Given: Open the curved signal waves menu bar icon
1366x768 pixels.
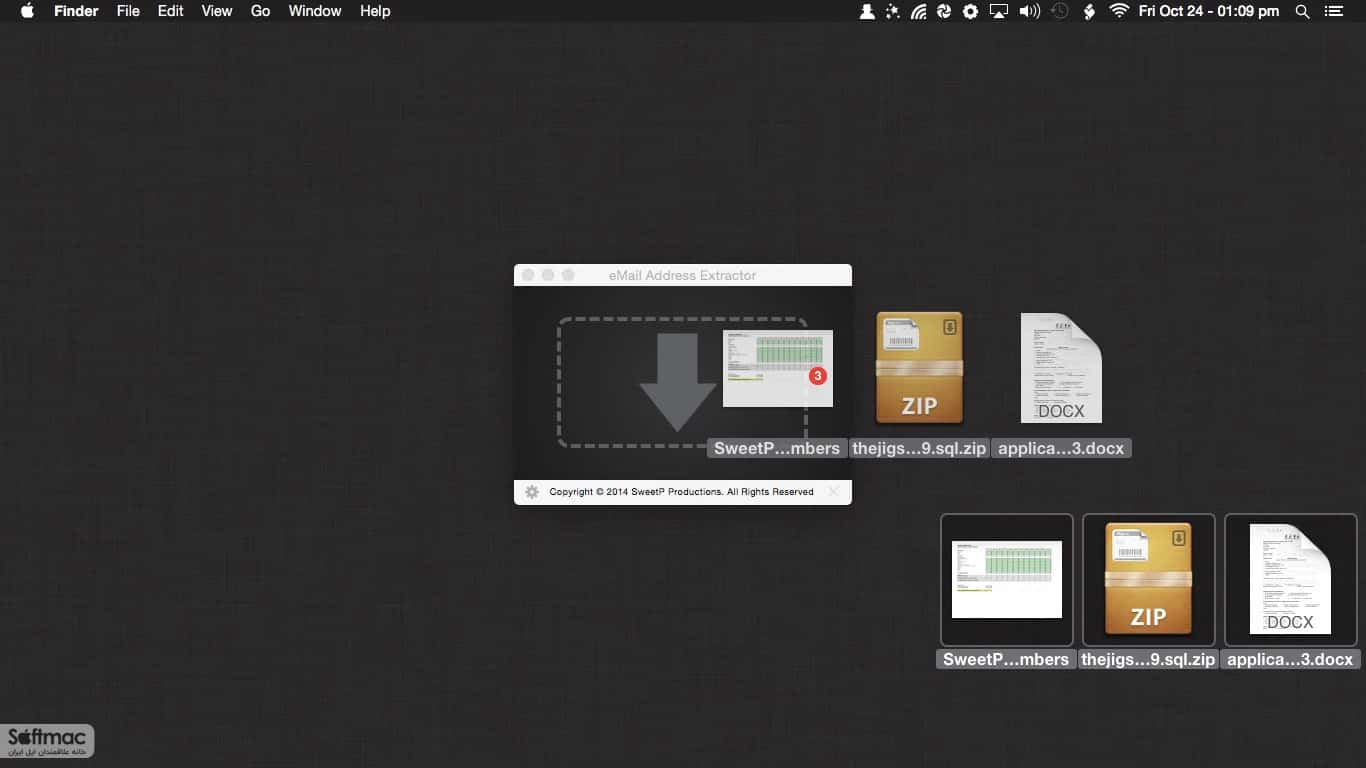Looking at the screenshot, I should click(x=918, y=11).
